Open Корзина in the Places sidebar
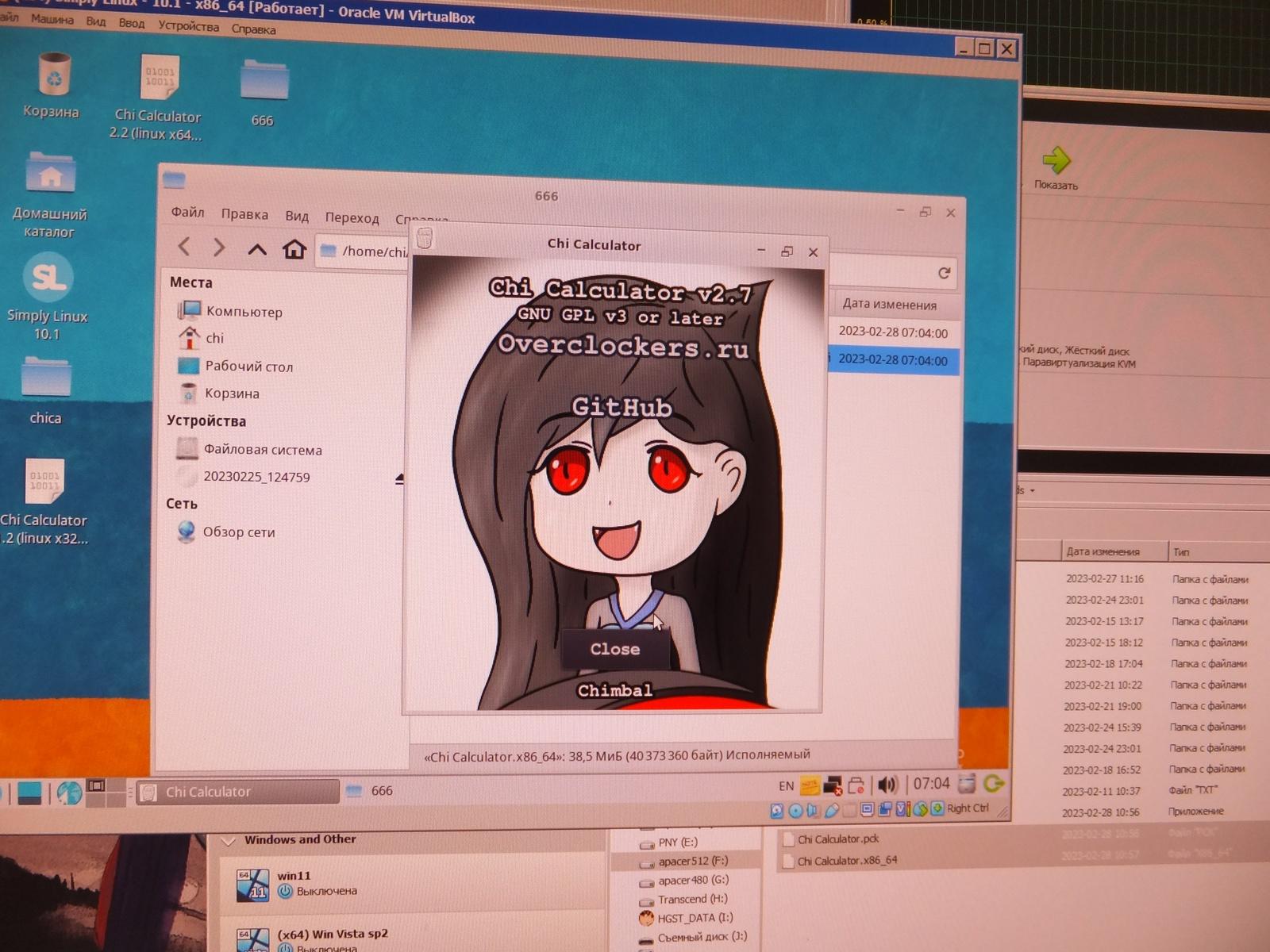This screenshot has height=952, width=1270. (x=219, y=393)
